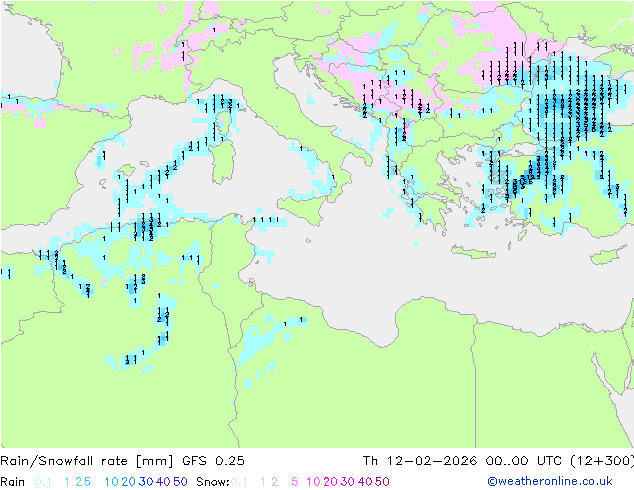Pick the Rain 40 legend value

point(163,482)
